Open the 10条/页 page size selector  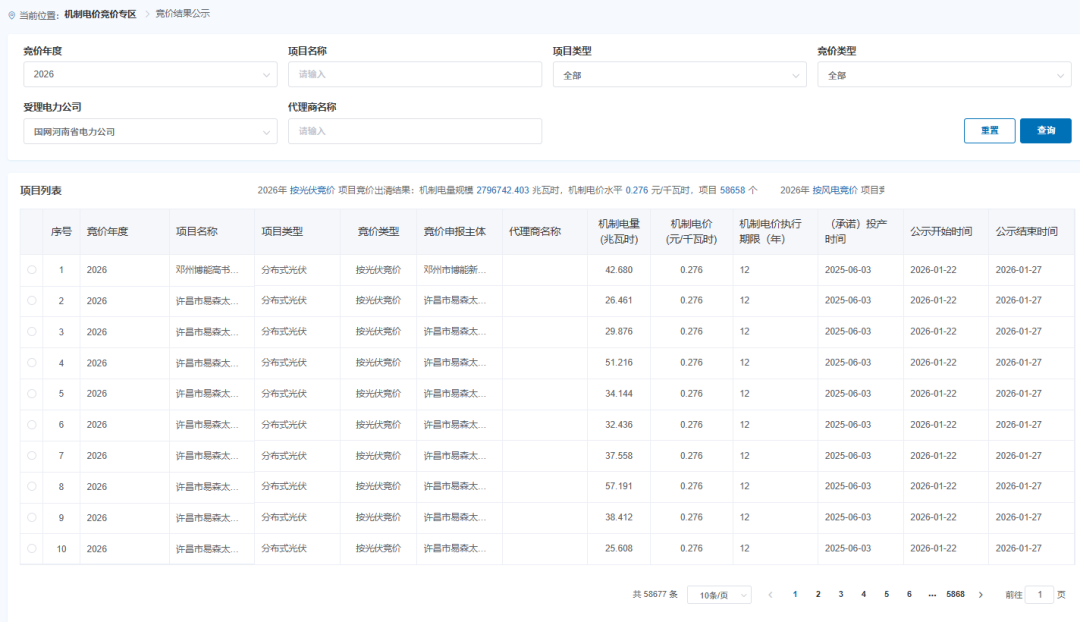(718, 594)
